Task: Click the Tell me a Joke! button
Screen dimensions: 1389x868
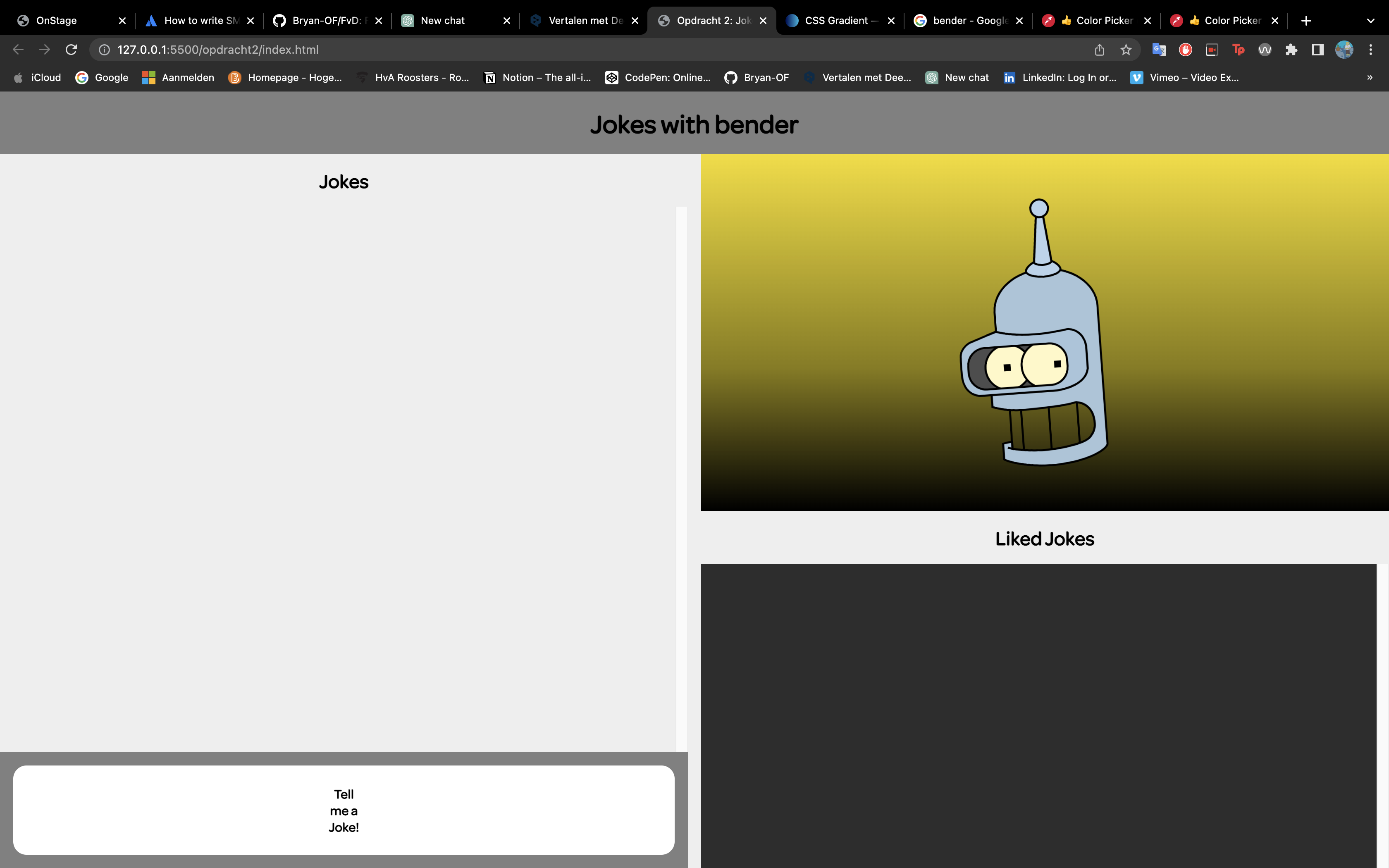Action: click(344, 810)
